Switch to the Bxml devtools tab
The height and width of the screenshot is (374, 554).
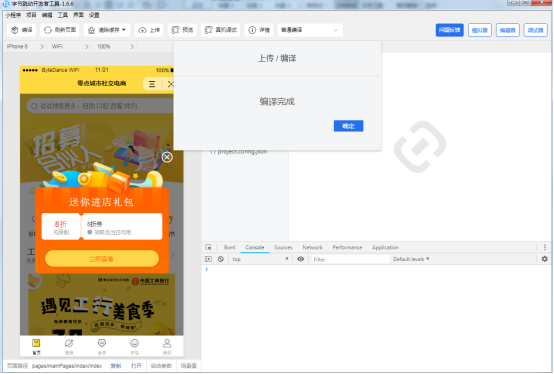tap(230, 247)
